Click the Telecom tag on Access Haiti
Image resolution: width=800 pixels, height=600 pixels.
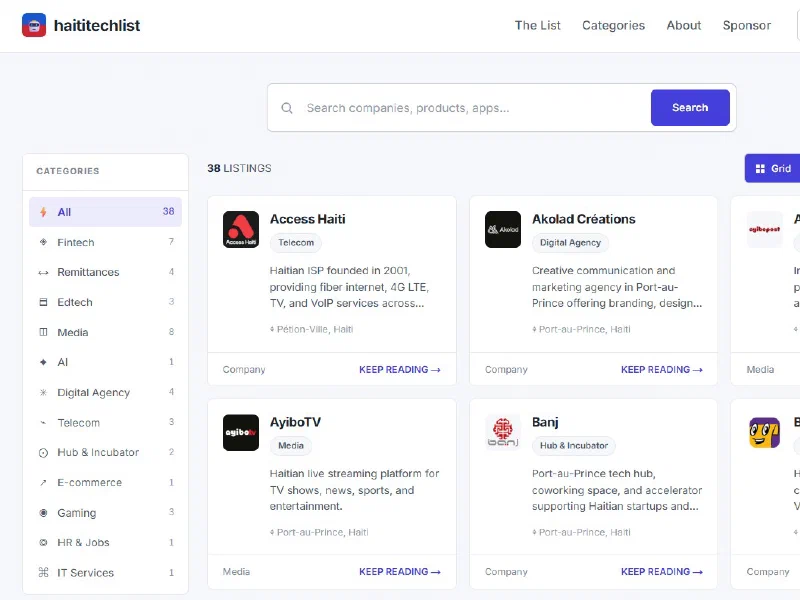296,243
